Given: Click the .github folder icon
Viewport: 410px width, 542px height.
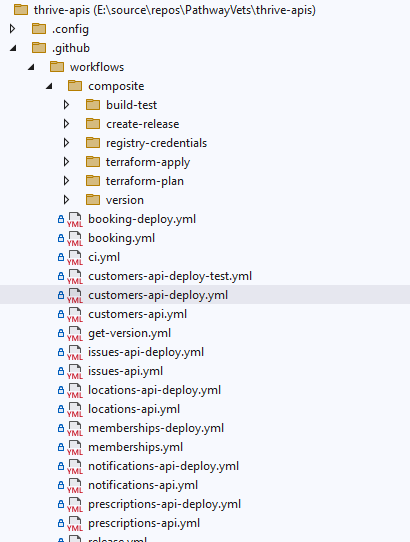Looking at the screenshot, I should tap(39, 48).
